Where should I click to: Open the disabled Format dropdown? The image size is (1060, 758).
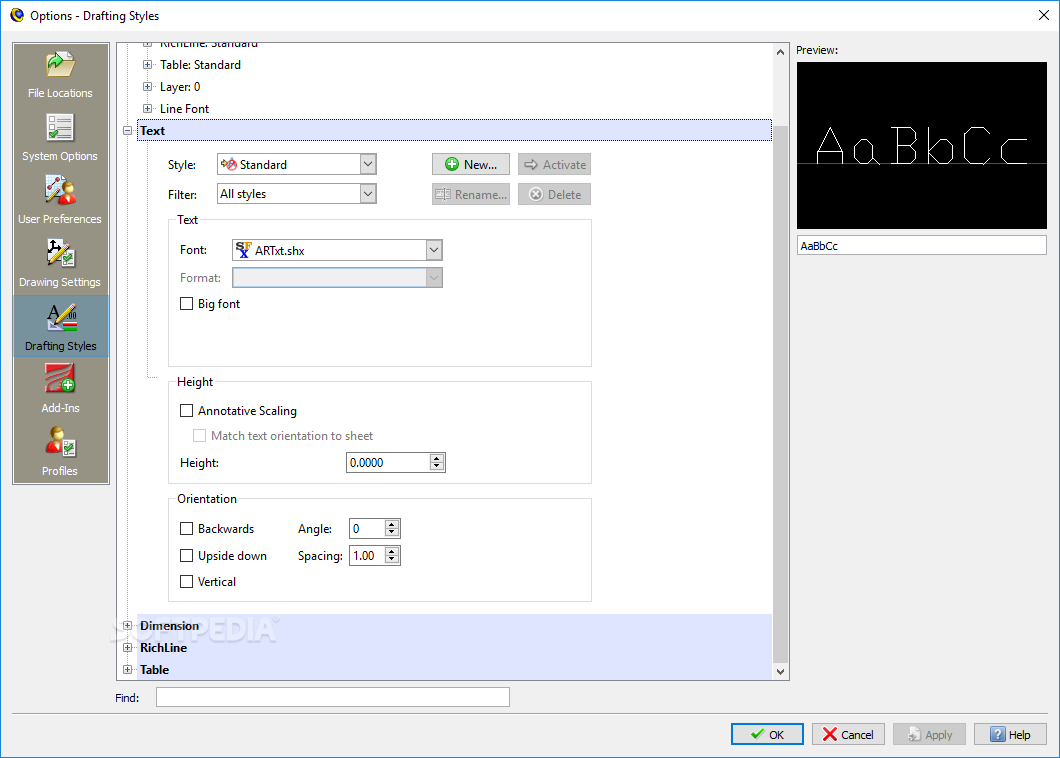click(x=434, y=278)
